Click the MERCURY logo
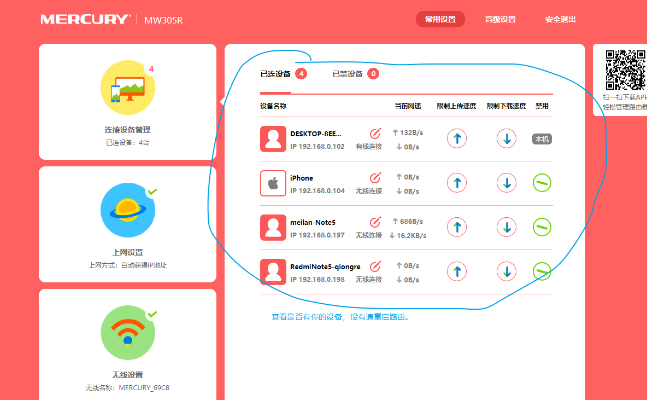 click(85, 19)
